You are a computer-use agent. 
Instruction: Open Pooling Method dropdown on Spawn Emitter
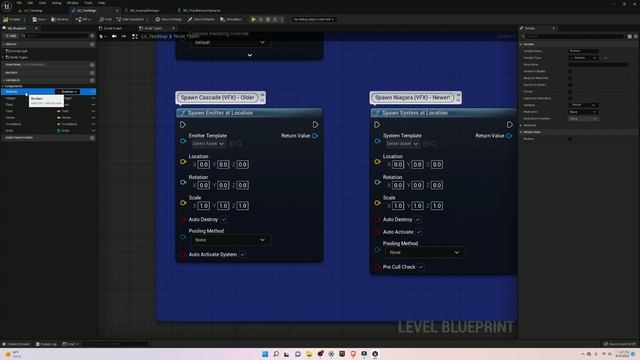(x=231, y=240)
